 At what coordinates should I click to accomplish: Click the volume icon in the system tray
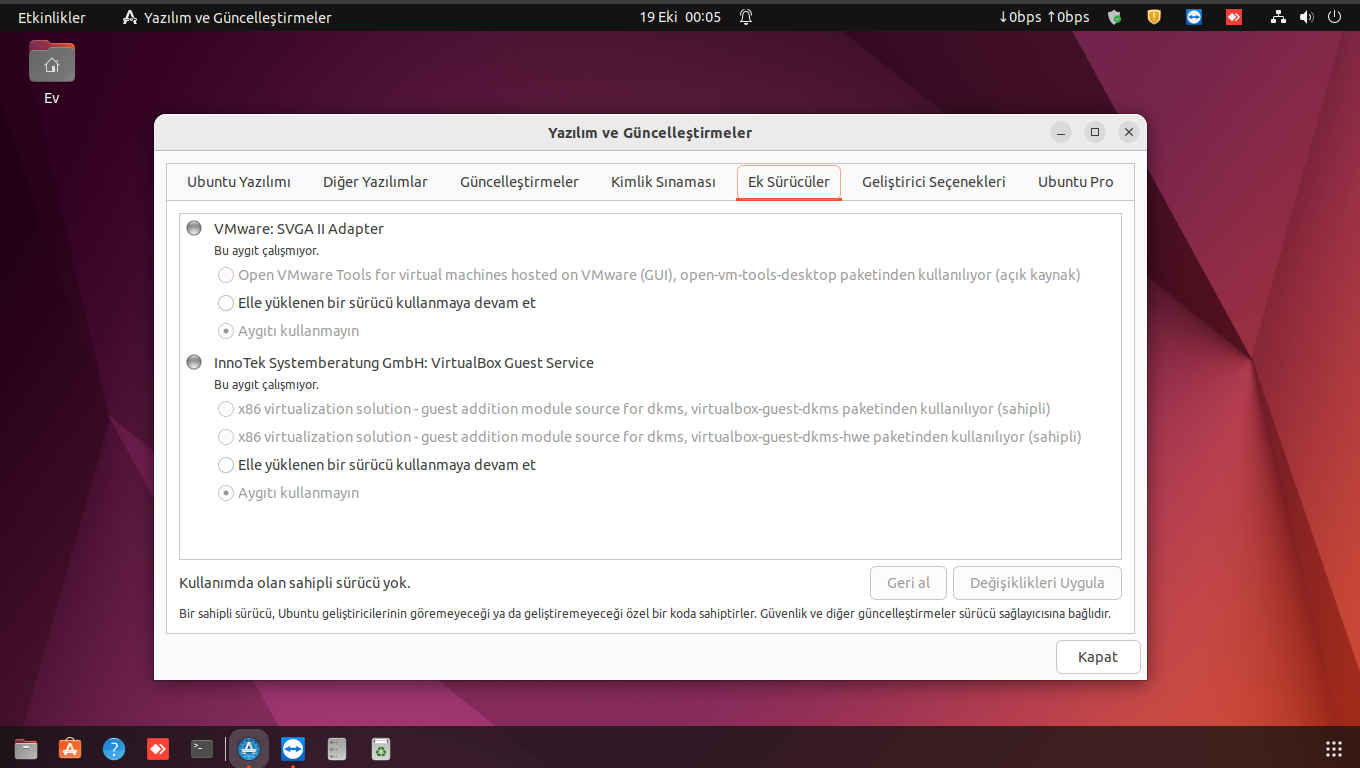(x=1306, y=17)
